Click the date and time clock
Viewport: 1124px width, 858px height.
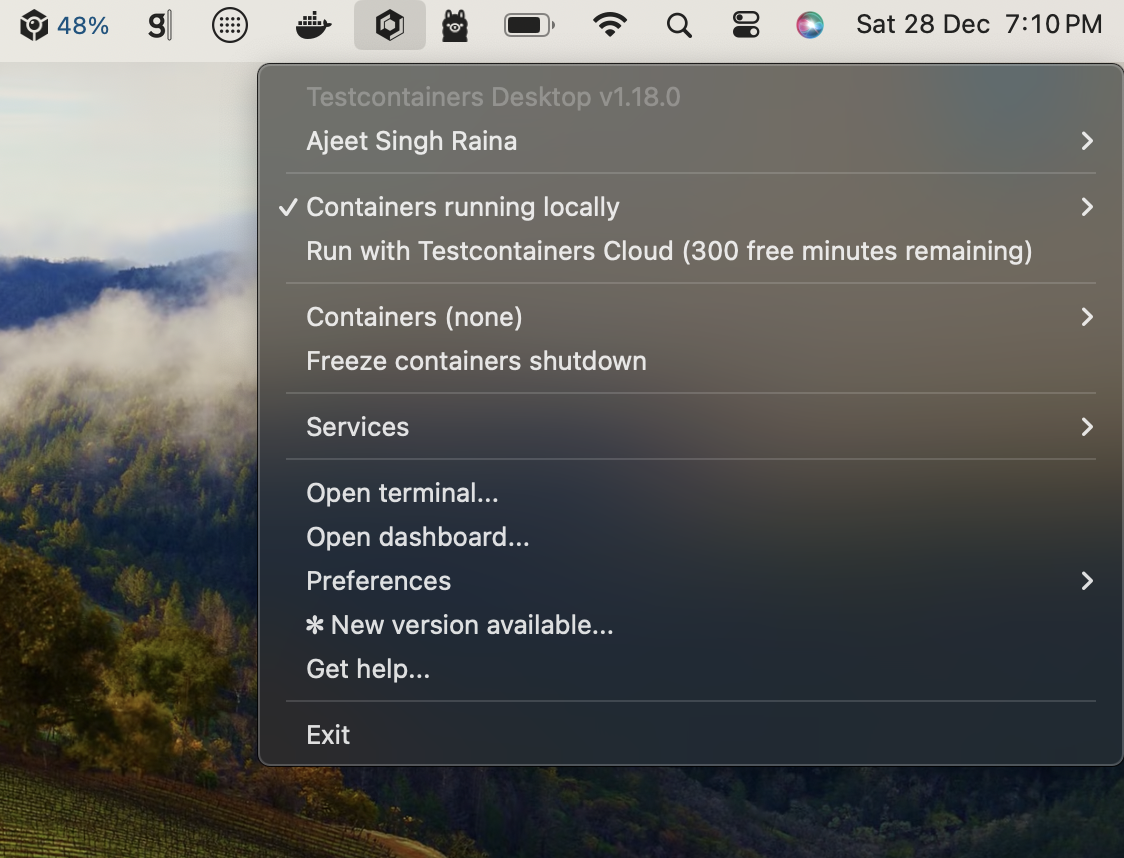[x=979, y=25]
